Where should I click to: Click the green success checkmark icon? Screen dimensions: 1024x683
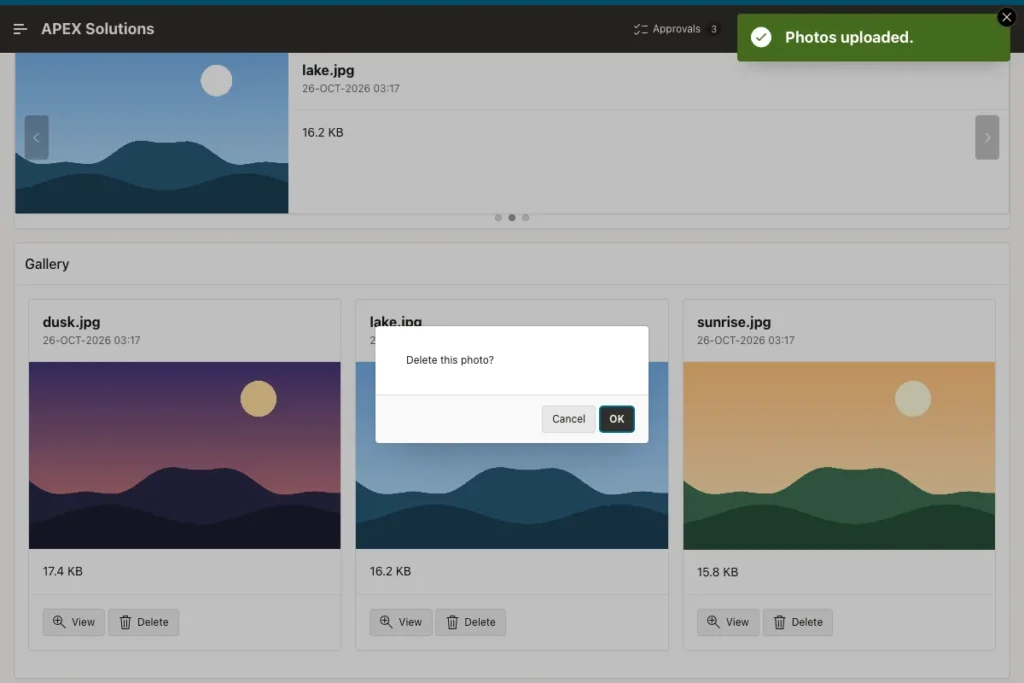[761, 37]
